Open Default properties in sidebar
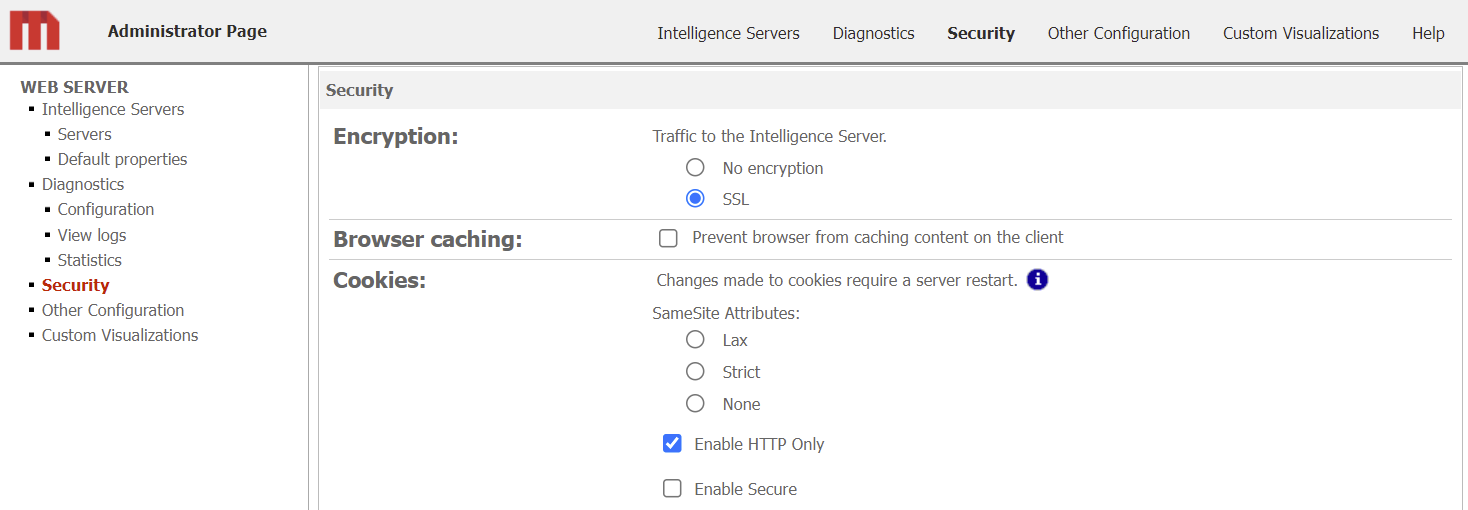 click(x=122, y=159)
